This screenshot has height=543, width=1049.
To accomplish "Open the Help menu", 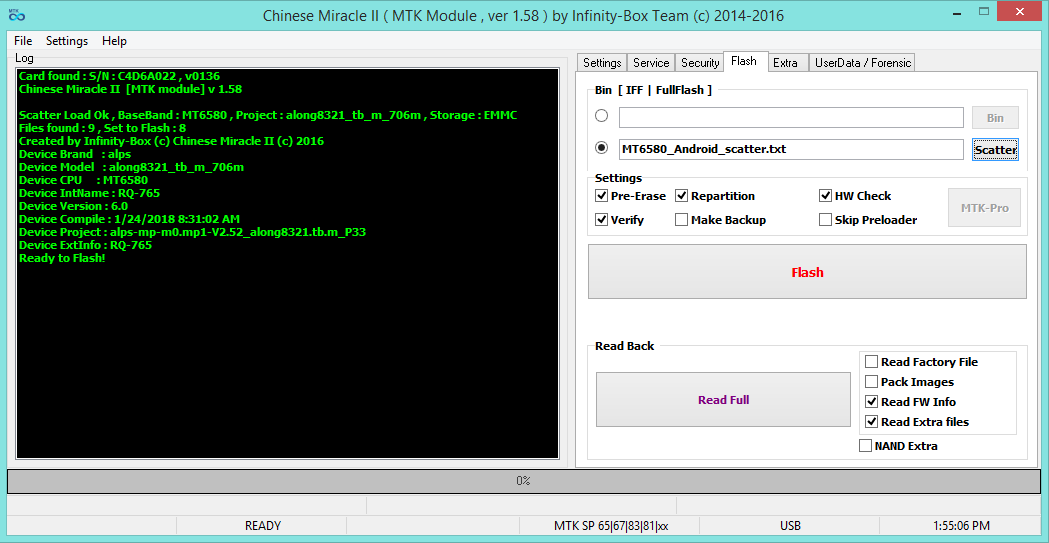I will click(114, 41).
